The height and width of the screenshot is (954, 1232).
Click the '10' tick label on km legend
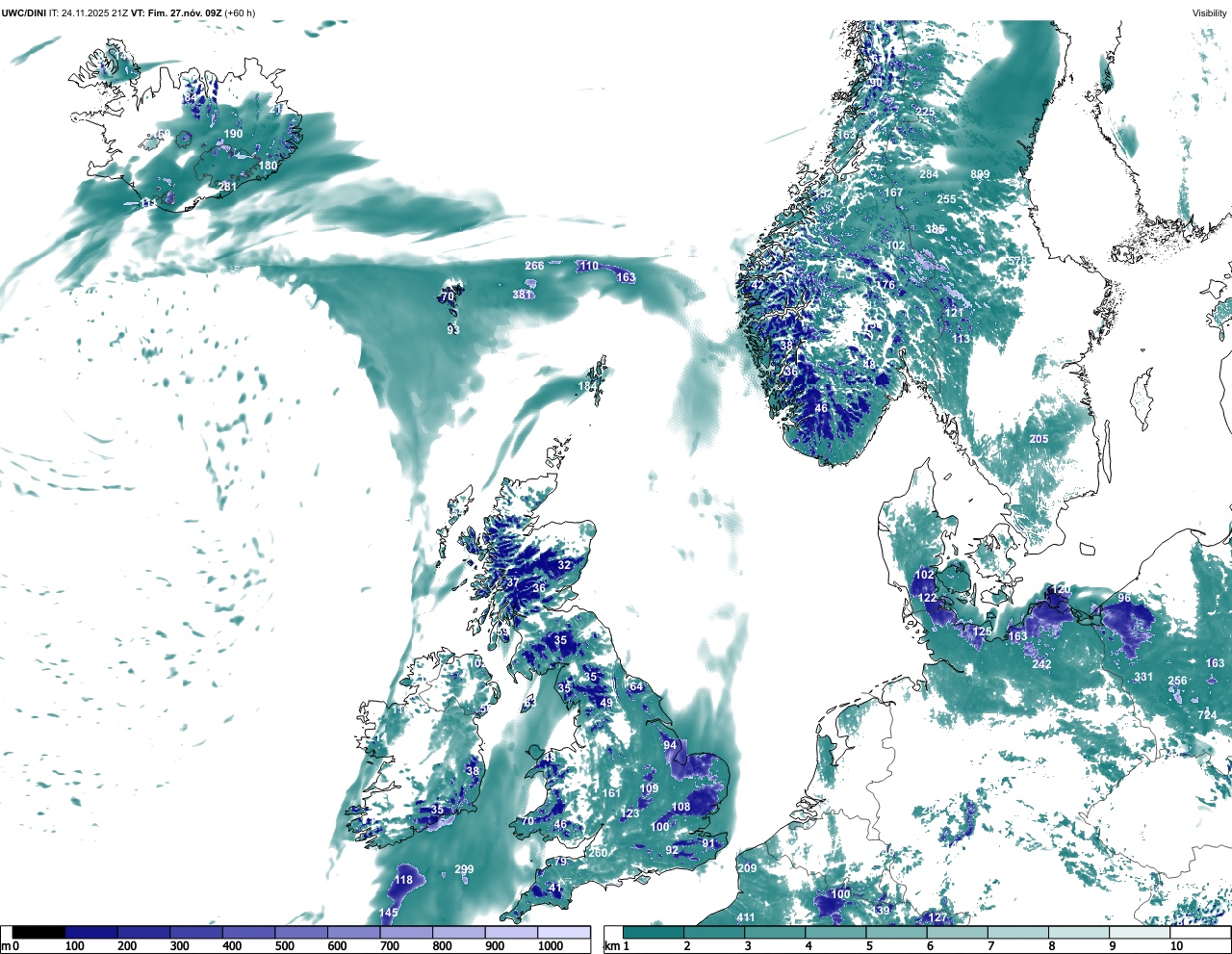(x=1176, y=946)
